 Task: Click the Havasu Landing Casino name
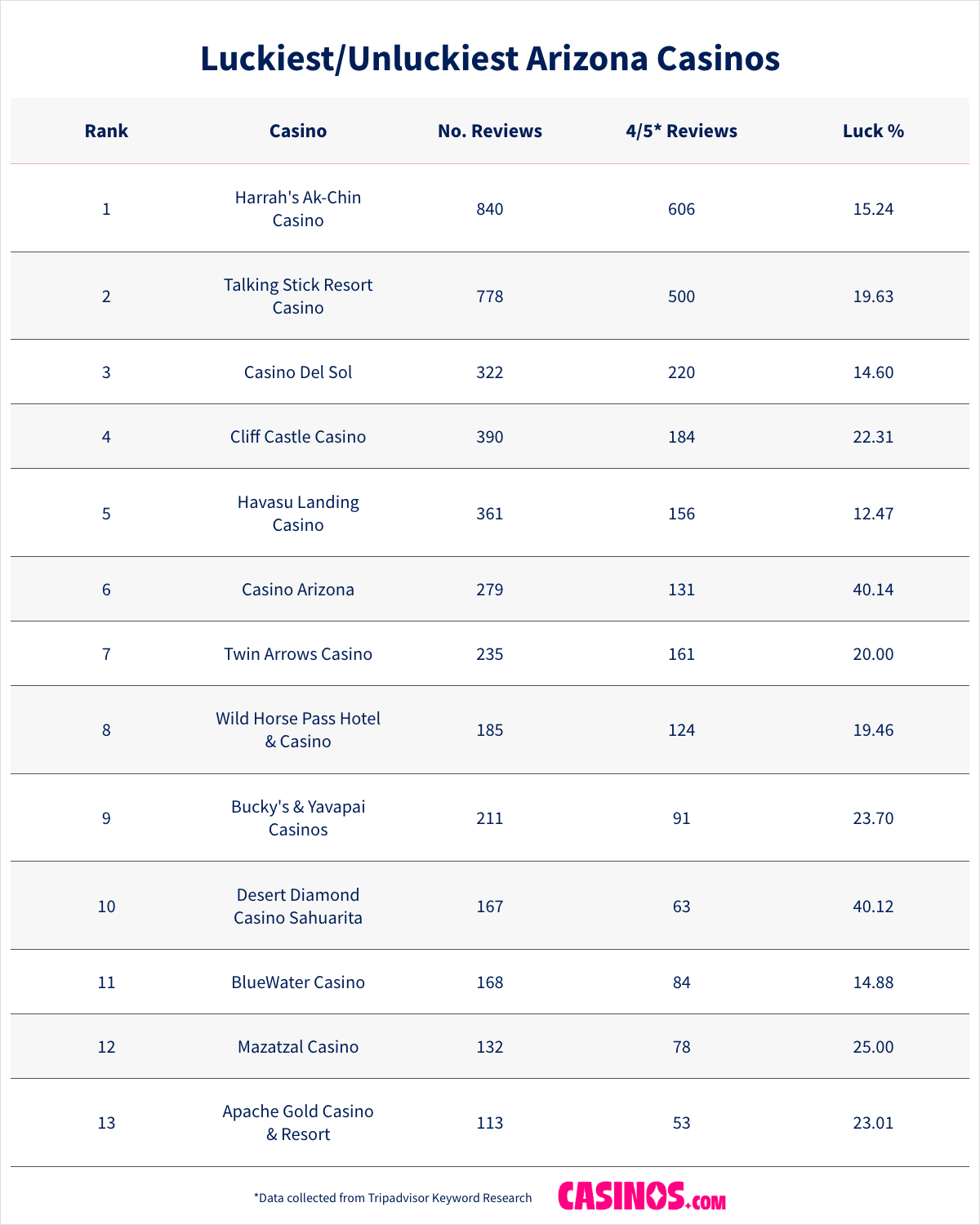[298, 514]
